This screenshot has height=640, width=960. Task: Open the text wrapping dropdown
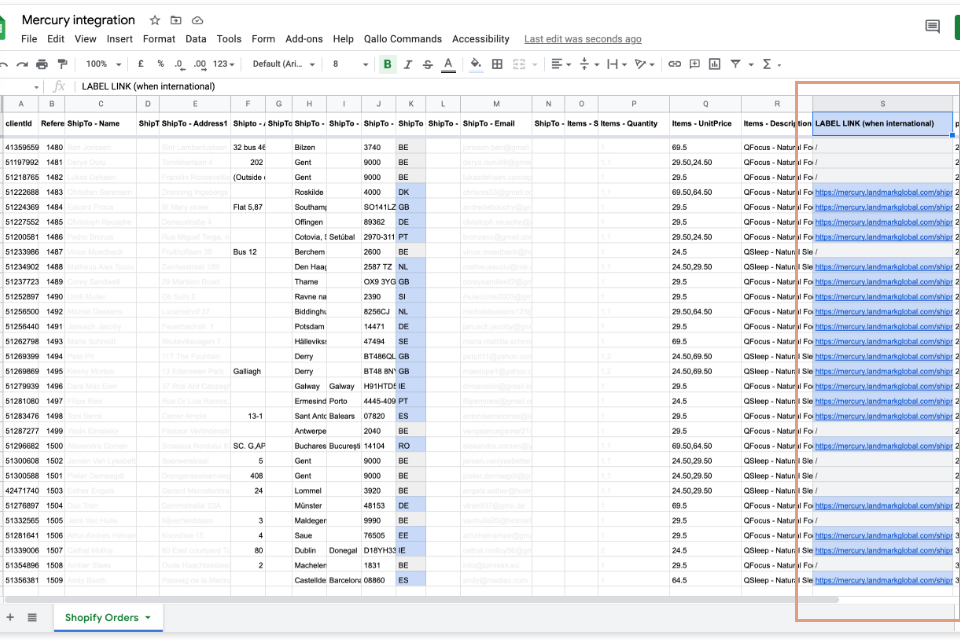tap(615, 64)
